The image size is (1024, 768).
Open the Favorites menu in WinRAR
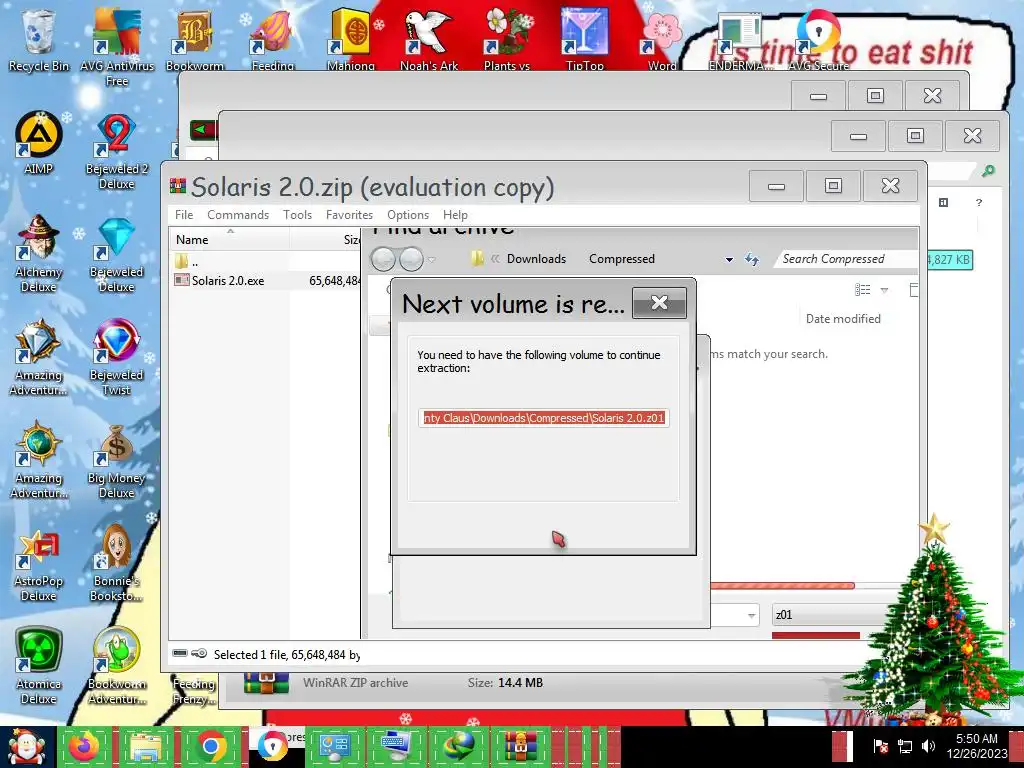click(349, 215)
